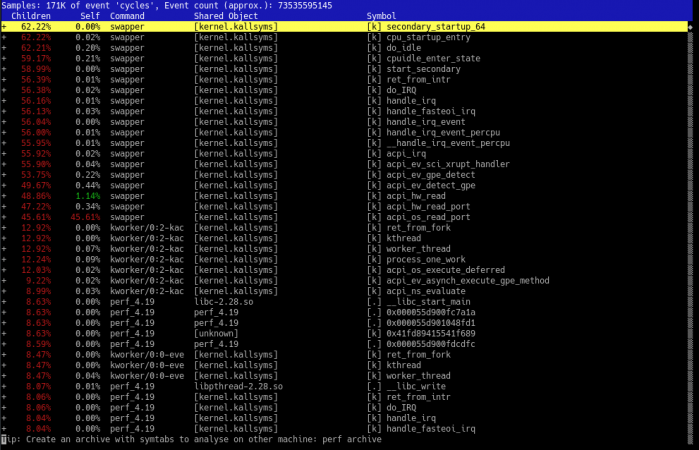The height and width of the screenshot is (450, 699).
Task: Select the Shared Object column header
Action: [x=226, y=16]
